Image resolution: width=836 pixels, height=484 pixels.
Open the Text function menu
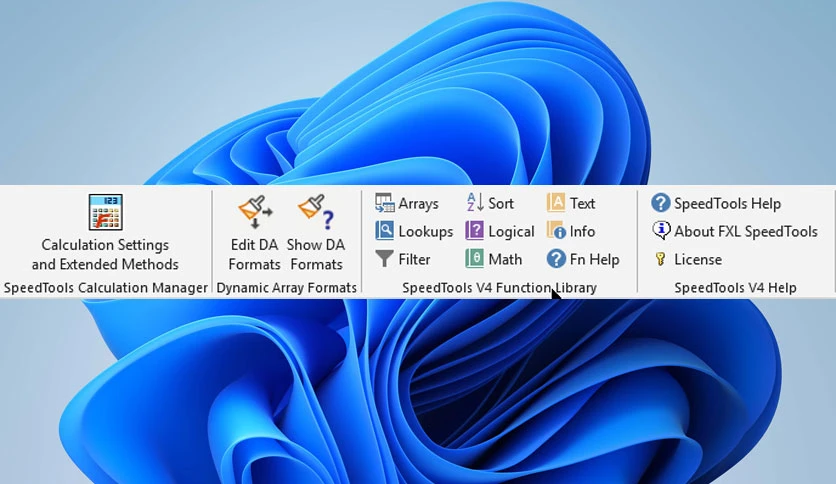click(x=570, y=204)
